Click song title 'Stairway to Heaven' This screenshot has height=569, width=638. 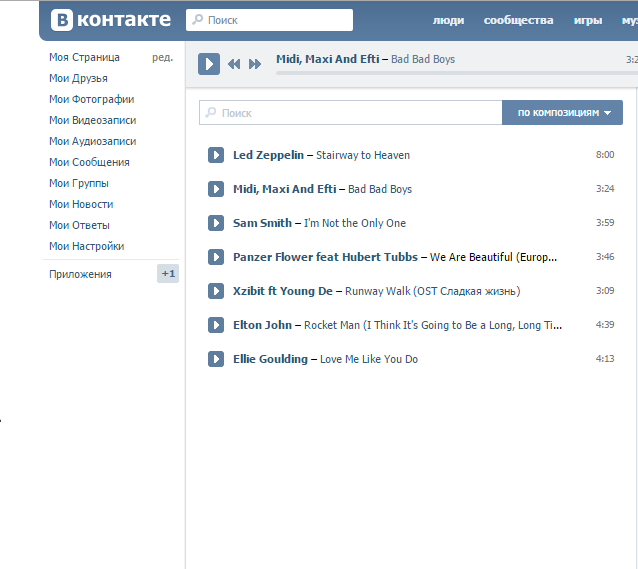point(363,155)
